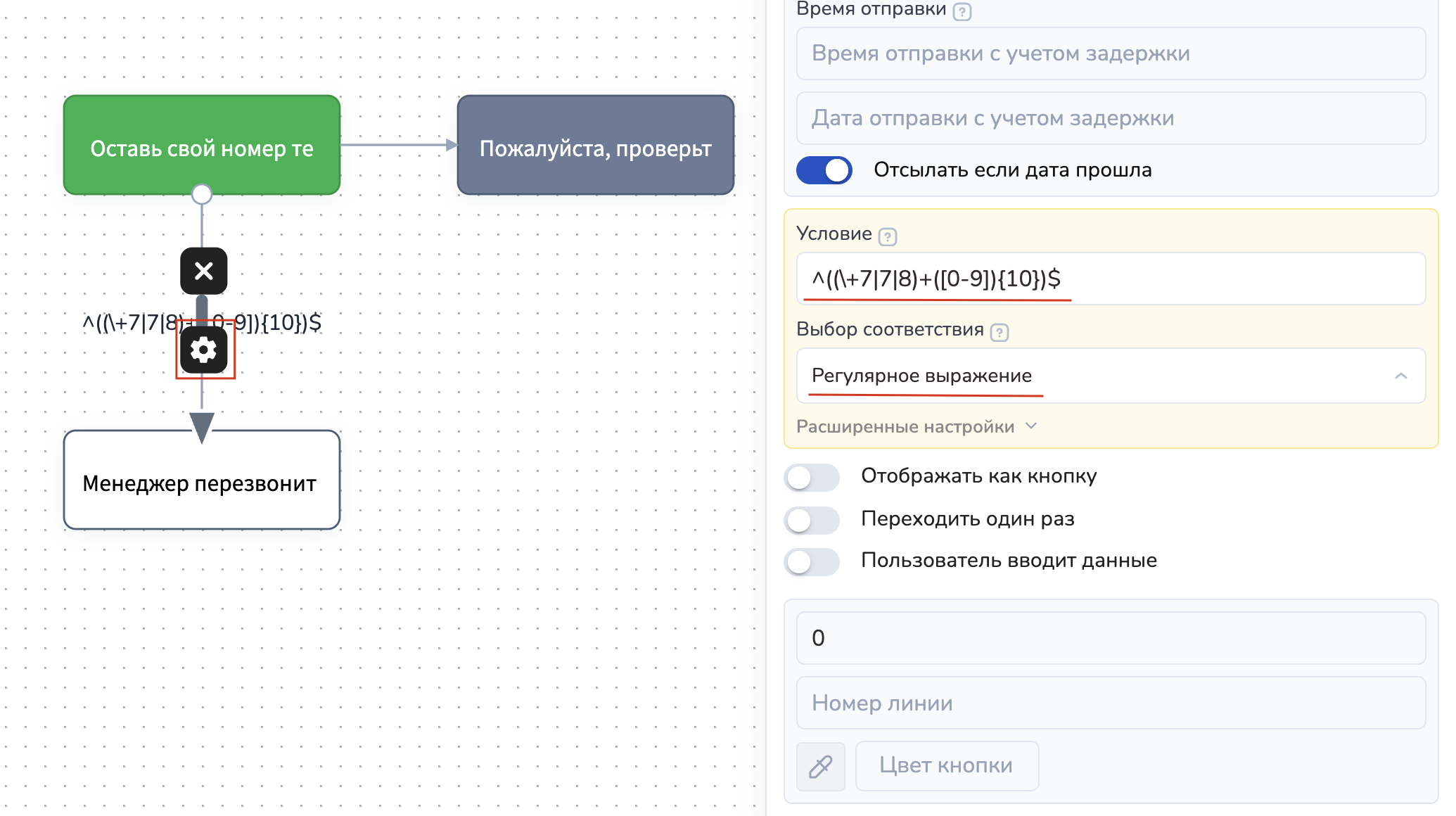The image size is (1456, 816).
Task: Click the chevron arrow in the match type dropdown
Action: pyautogui.click(x=1400, y=376)
